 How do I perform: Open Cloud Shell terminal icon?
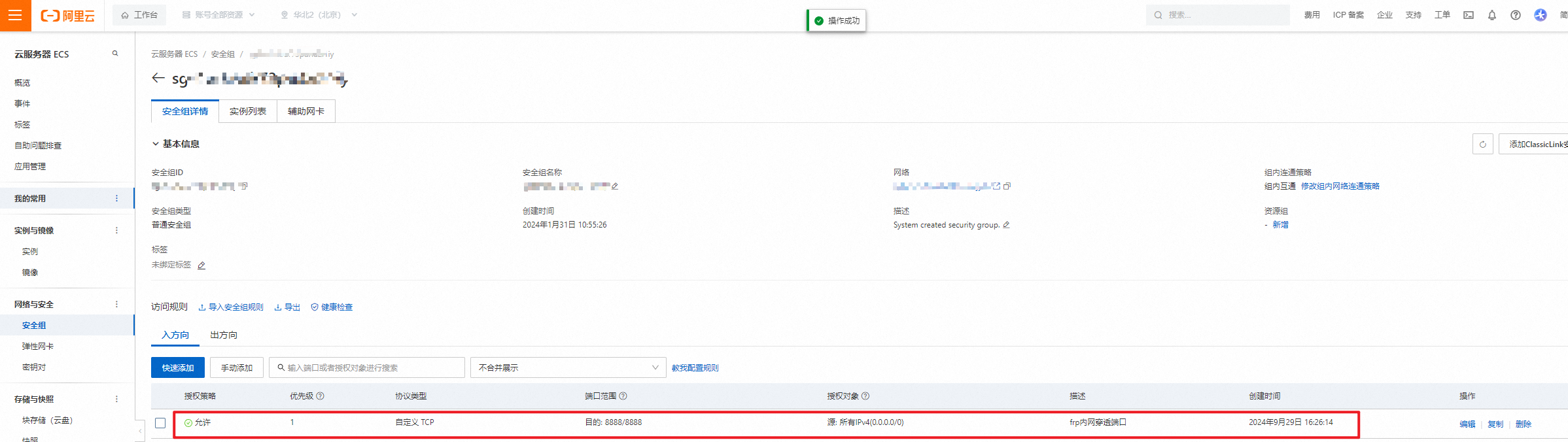click(x=1469, y=15)
